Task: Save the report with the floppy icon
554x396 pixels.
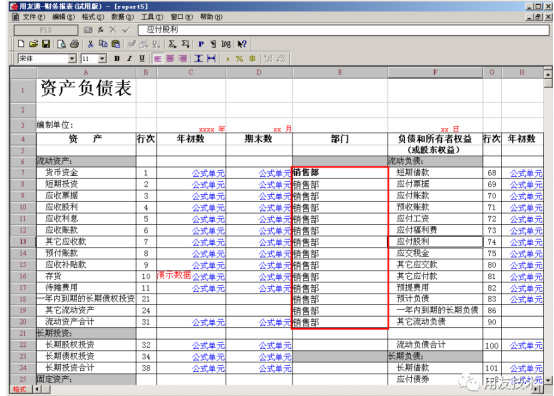Action: tap(46, 44)
